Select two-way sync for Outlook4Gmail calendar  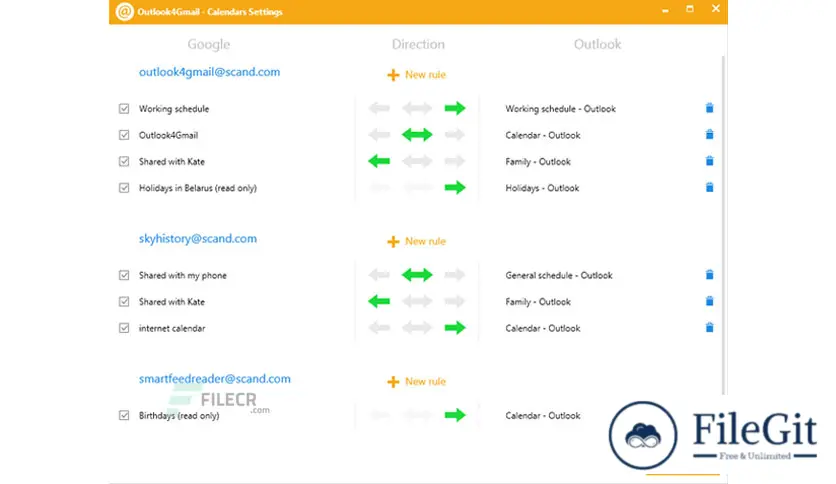click(417, 135)
